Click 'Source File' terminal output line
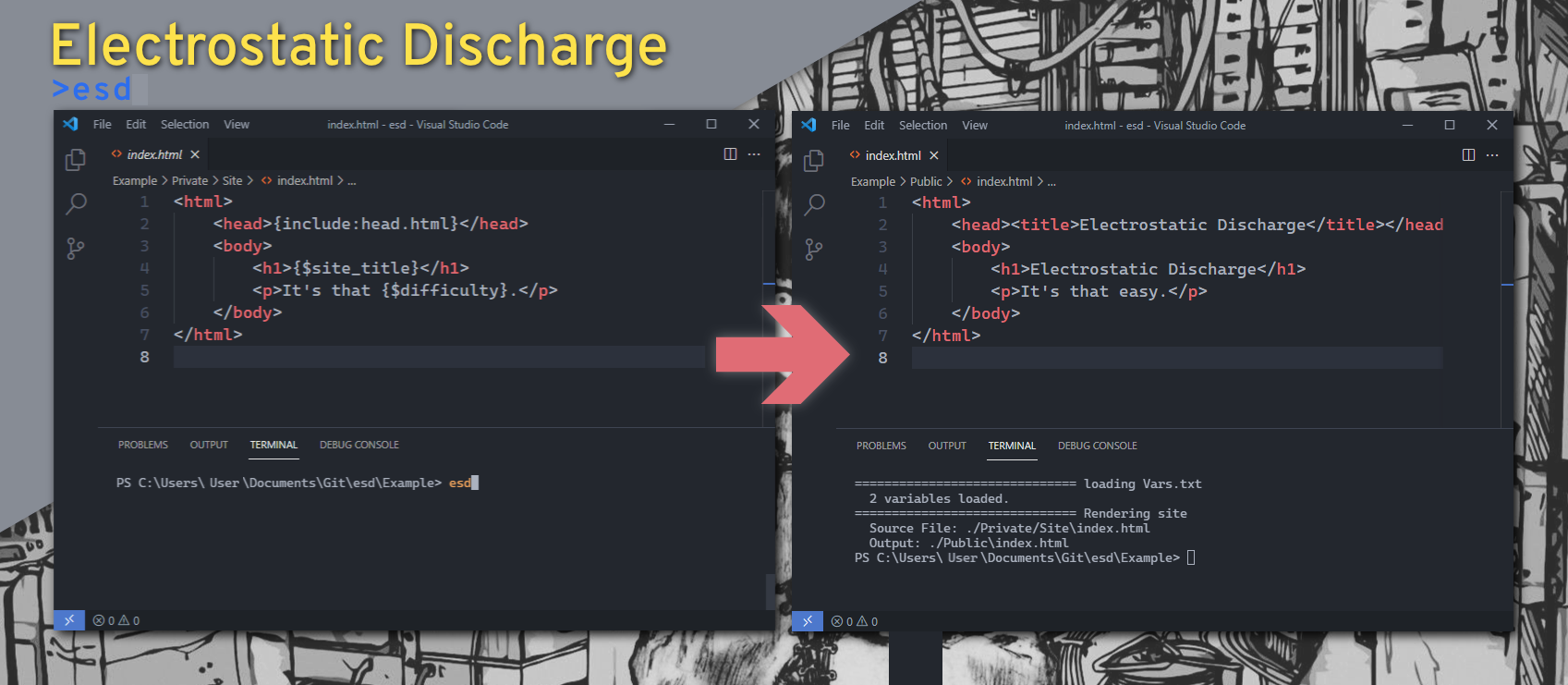Screen dimensions: 1568x685 tap(1009, 528)
